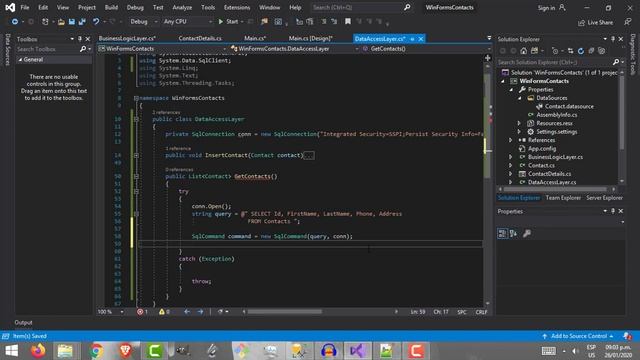Click the error count icon in editor
Screen dimensions: 640x360
pos(140,312)
